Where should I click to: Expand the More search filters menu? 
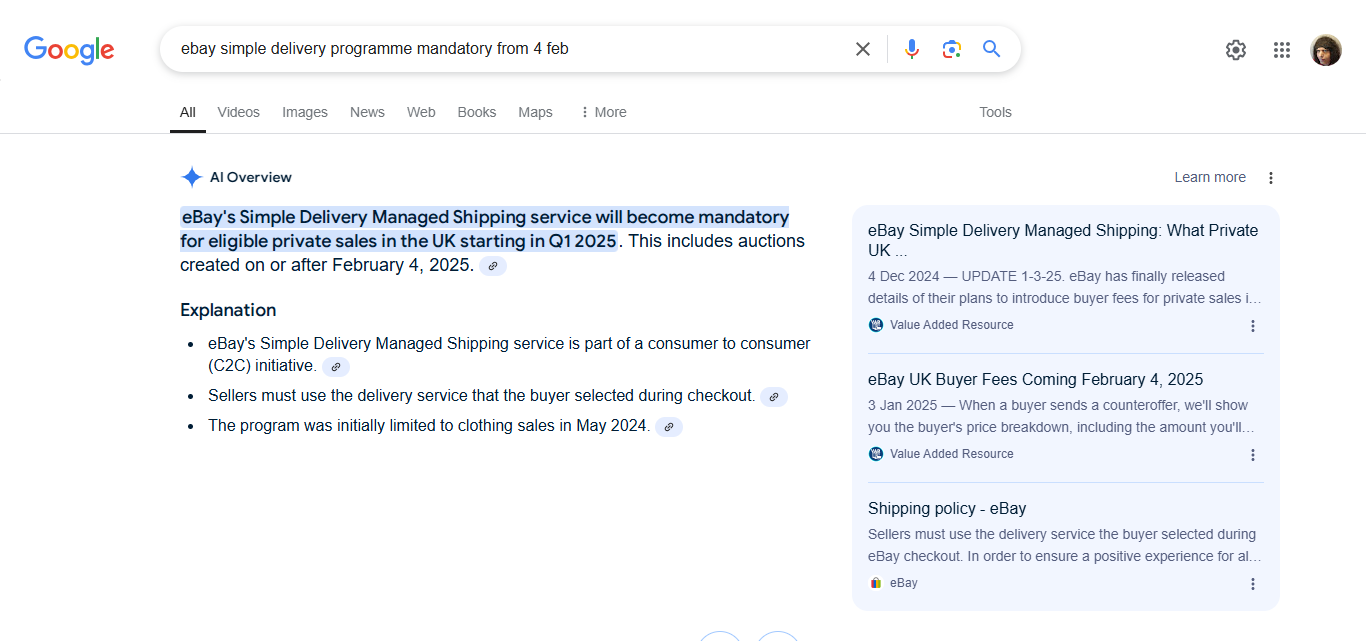(x=603, y=112)
